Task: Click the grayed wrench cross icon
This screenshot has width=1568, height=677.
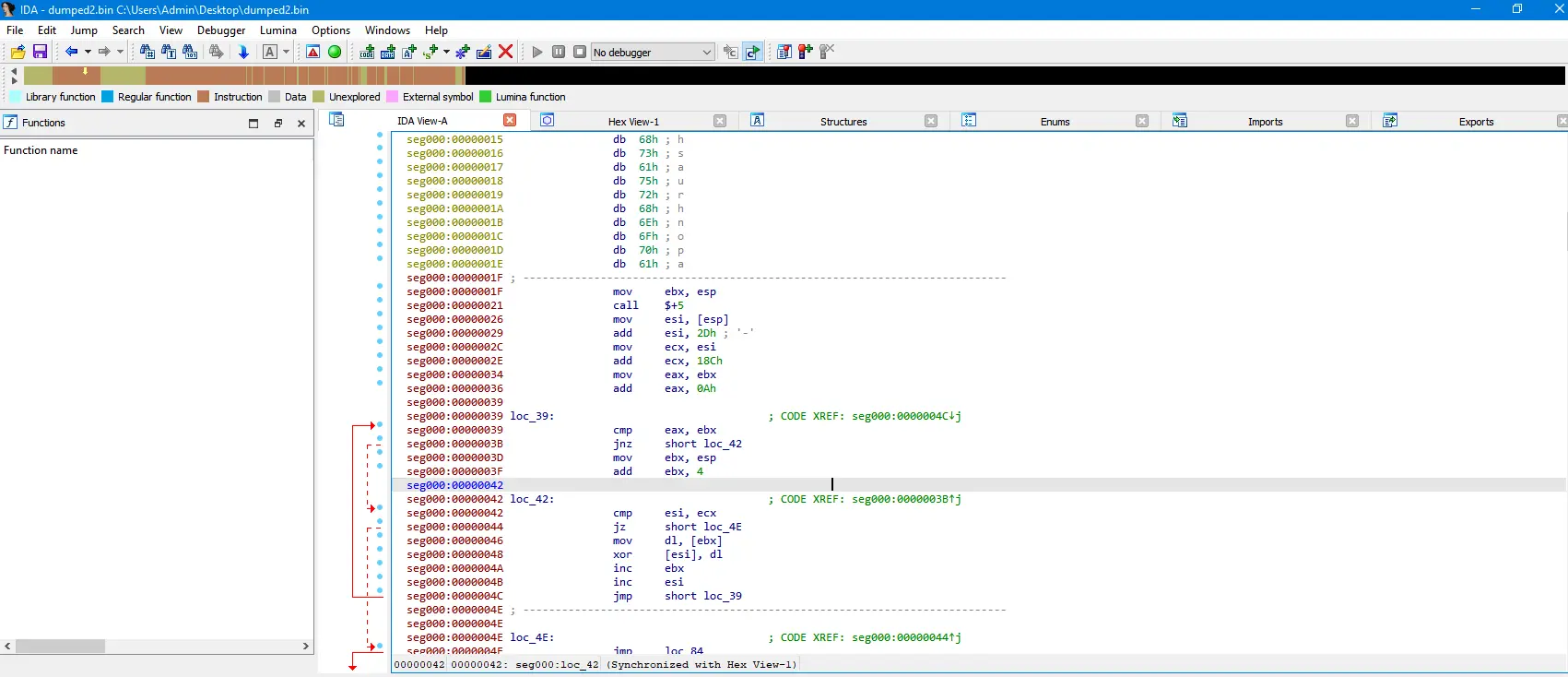Action: pos(827,52)
